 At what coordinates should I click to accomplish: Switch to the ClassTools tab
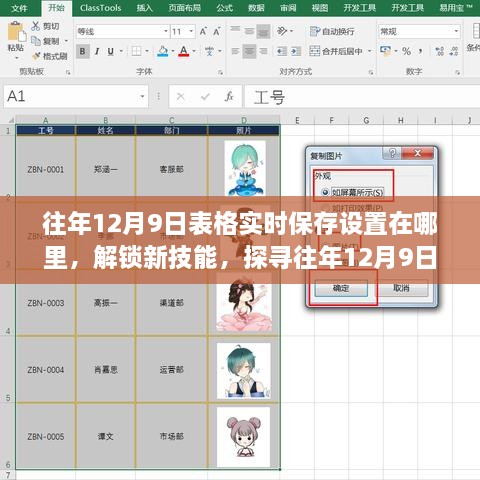(x=100, y=8)
